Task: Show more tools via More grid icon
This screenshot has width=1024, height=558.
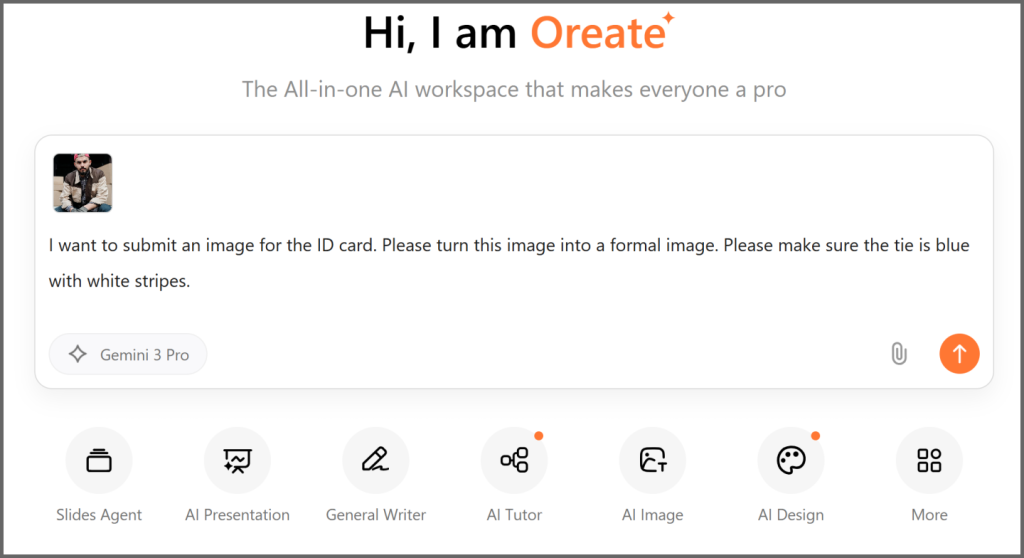Action: [x=929, y=460]
